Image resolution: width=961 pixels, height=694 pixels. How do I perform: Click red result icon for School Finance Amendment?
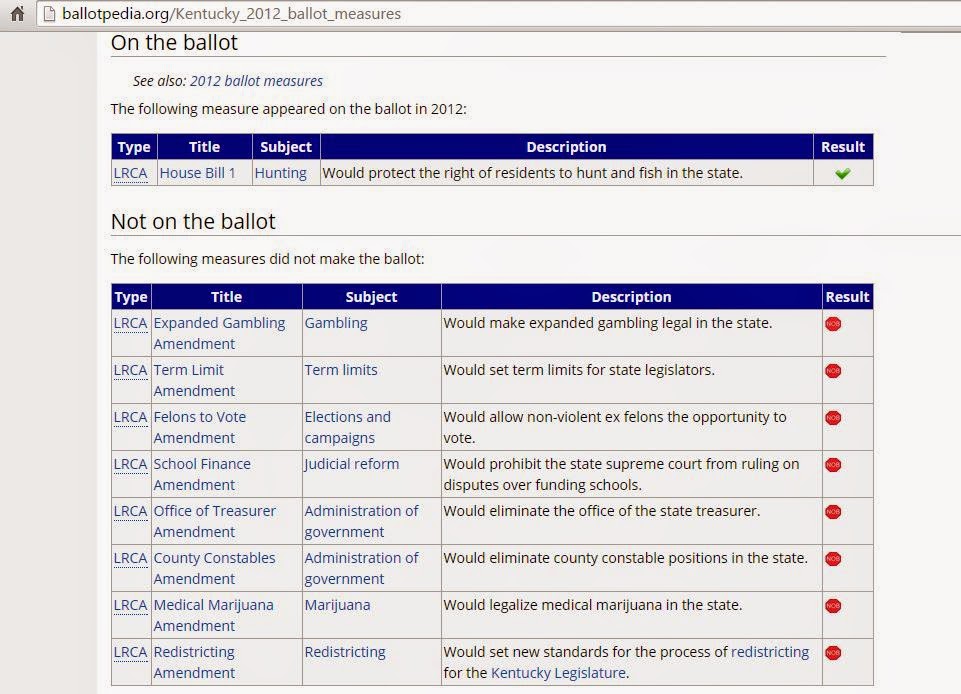pyautogui.click(x=833, y=465)
